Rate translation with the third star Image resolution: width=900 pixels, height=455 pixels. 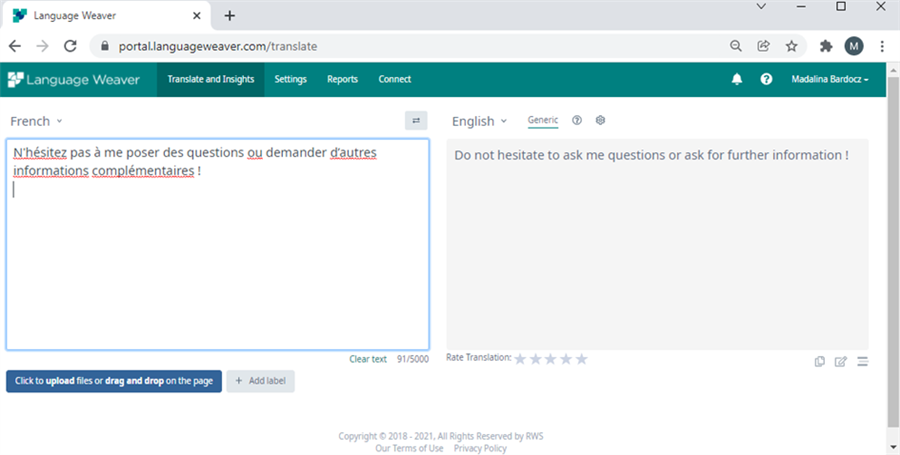(551, 359)
